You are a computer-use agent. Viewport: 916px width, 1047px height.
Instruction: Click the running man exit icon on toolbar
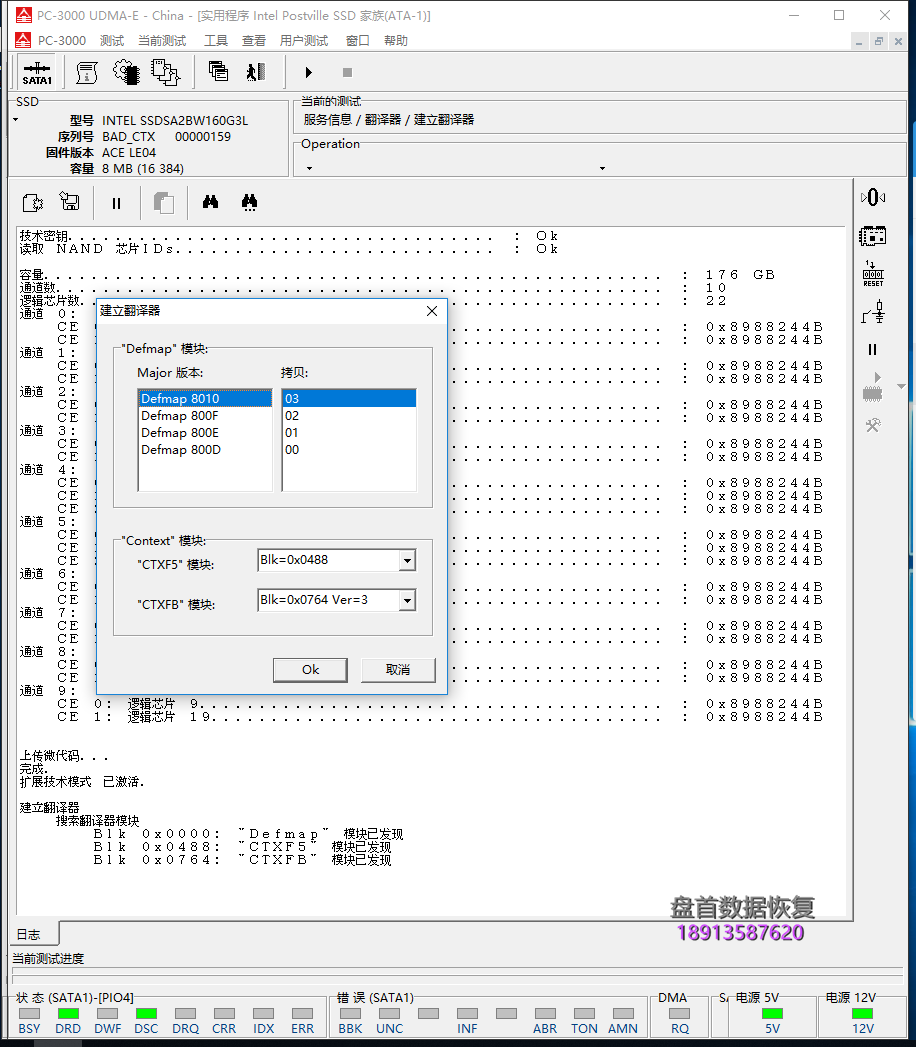tap(254, 72)
